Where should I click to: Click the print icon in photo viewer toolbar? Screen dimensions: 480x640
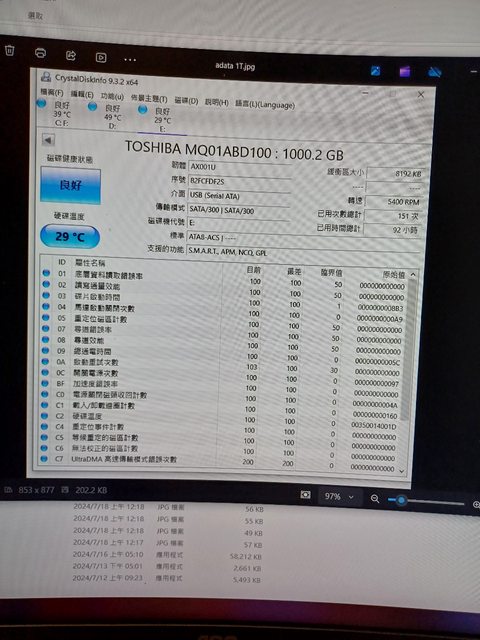pyautogui.click(x=40, y=53)
